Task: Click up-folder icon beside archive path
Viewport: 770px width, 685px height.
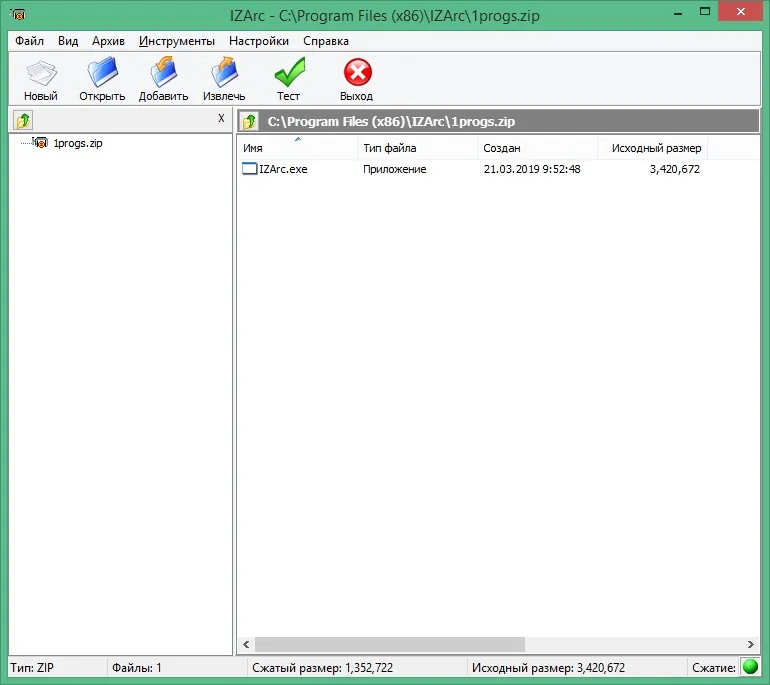Action: pos(249,121)
